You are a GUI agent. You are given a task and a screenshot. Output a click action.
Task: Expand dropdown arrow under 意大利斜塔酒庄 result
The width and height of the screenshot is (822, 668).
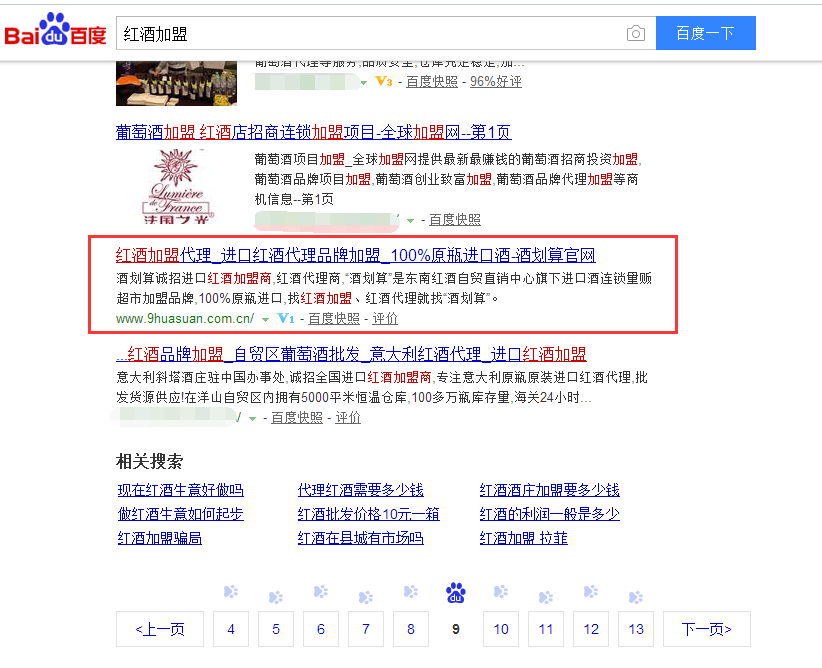[x=253, y=418]
